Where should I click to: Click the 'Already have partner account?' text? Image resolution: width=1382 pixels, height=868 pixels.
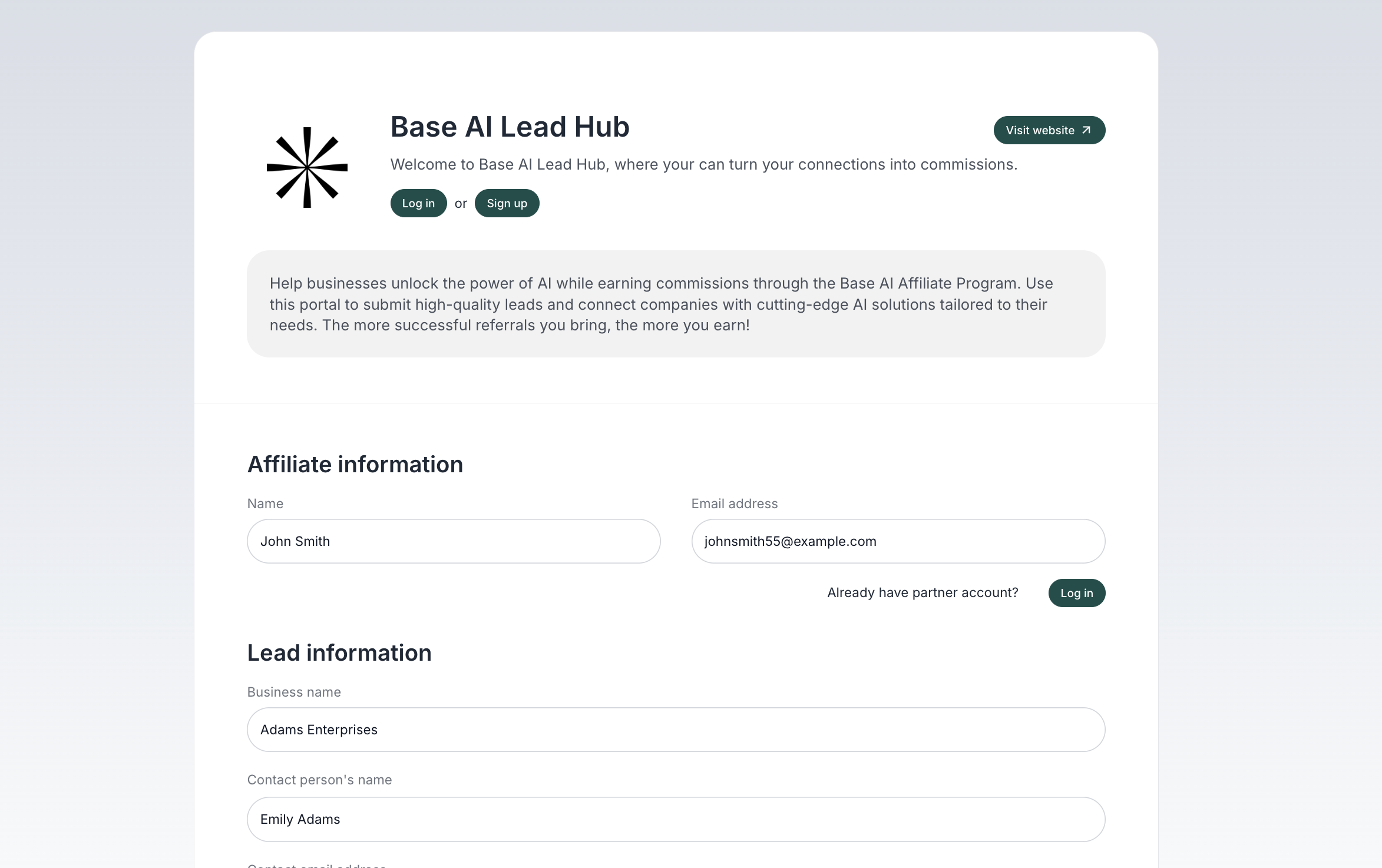coord(922,593)
